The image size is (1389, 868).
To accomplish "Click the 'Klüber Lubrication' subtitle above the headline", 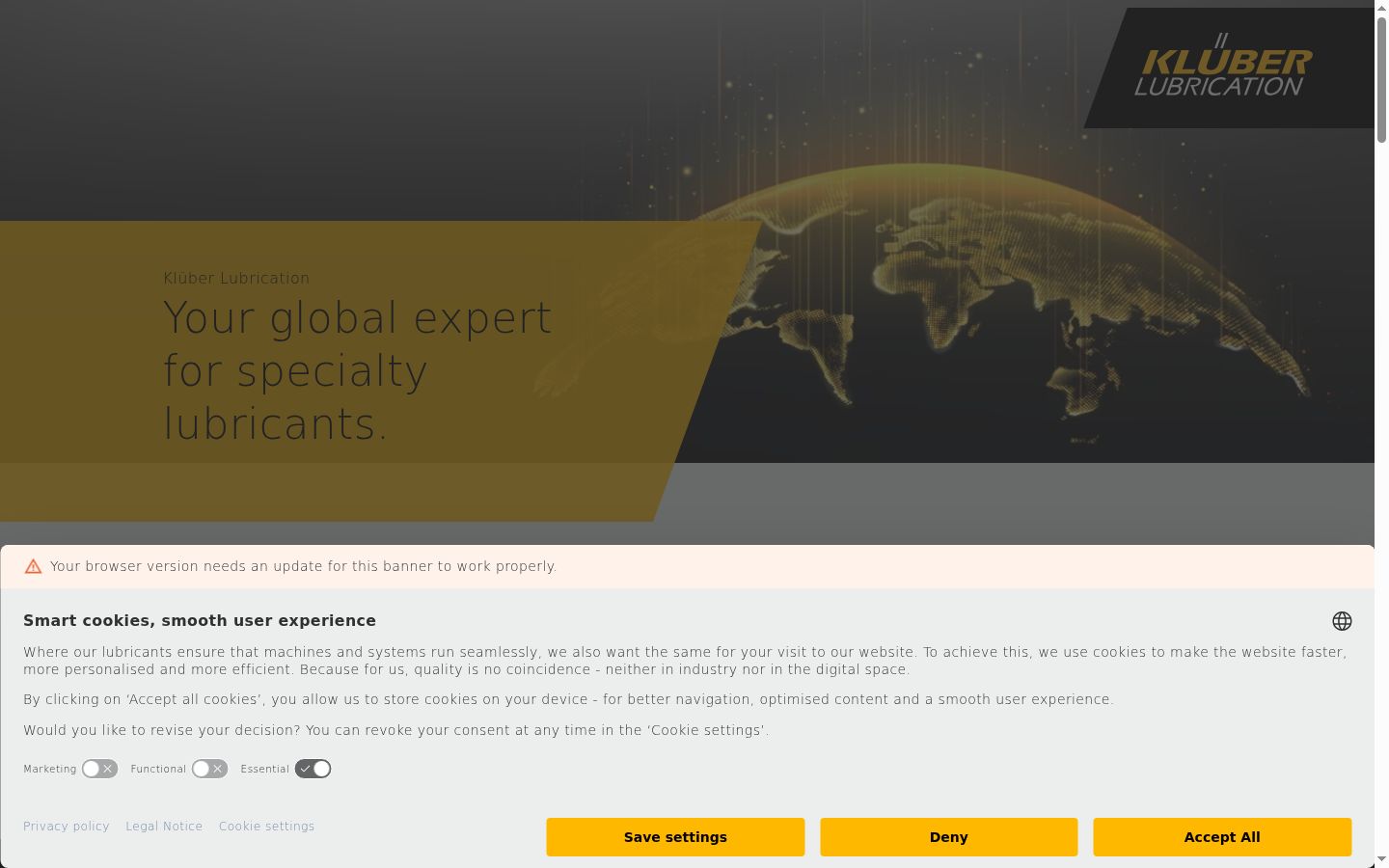I will pyautogui.click(x=236, y=278).
